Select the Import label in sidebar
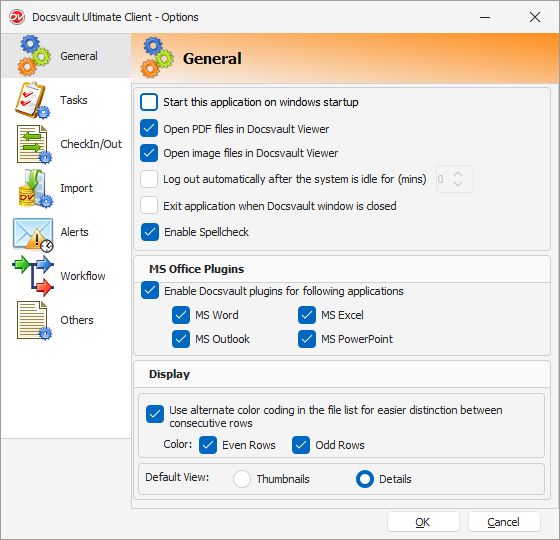This screenshot has width=560, height=540. click(x=76, y=188)
